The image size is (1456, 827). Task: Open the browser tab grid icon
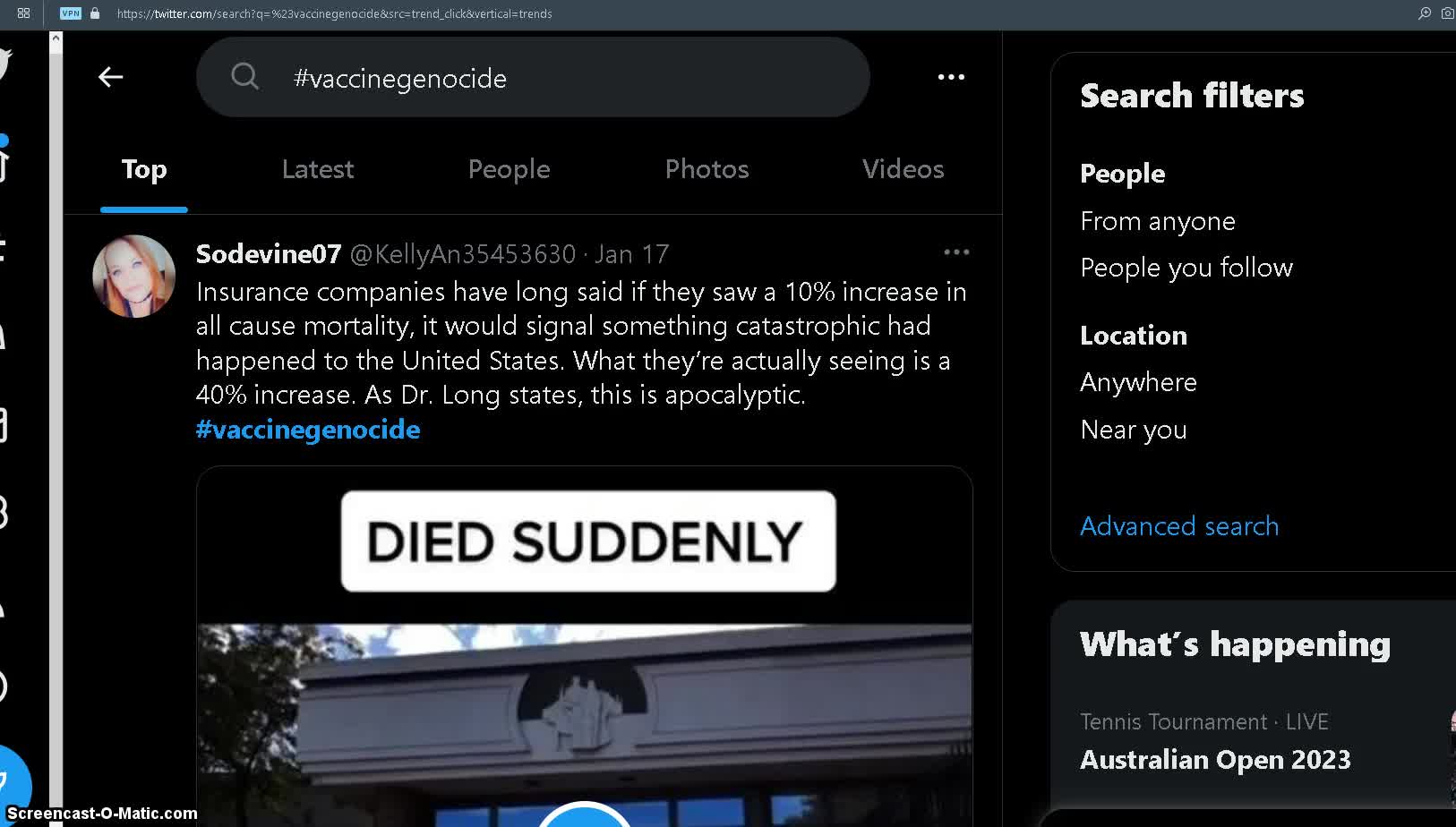23,13
